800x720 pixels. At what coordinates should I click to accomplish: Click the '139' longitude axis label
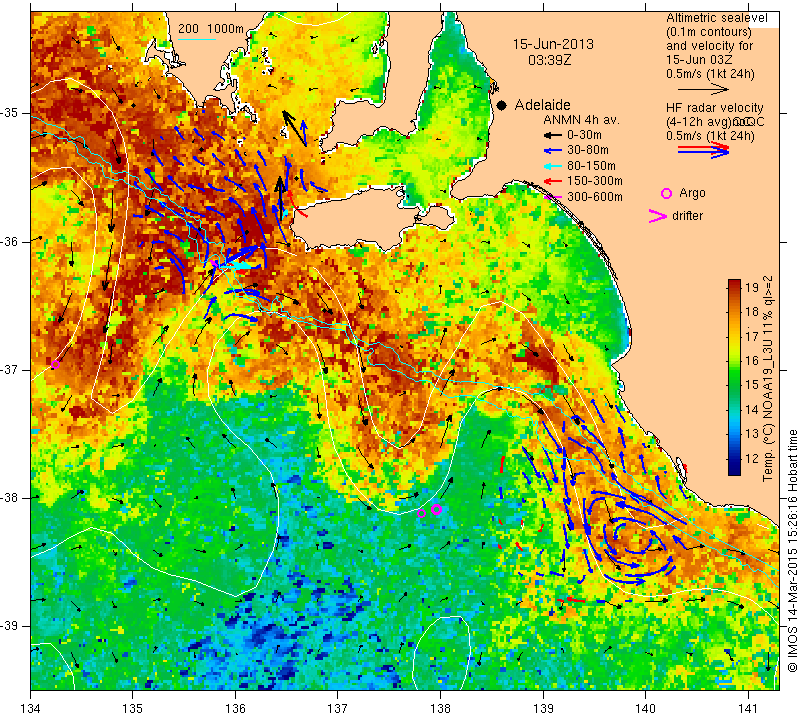pos(543,709)
